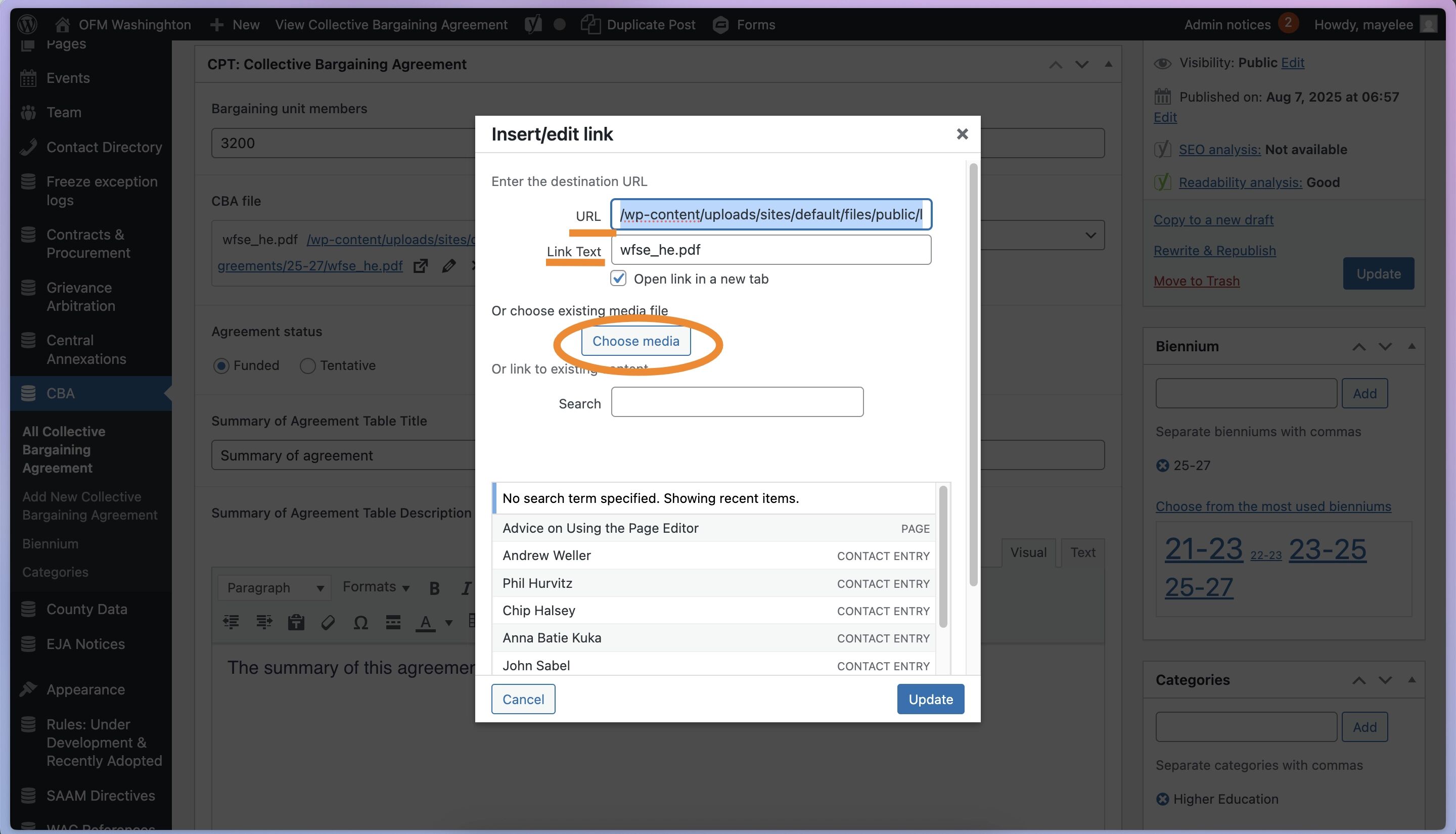Click the paste as text clipboard icon
This screenshot has width=1456, height=834.
[296, 622]
